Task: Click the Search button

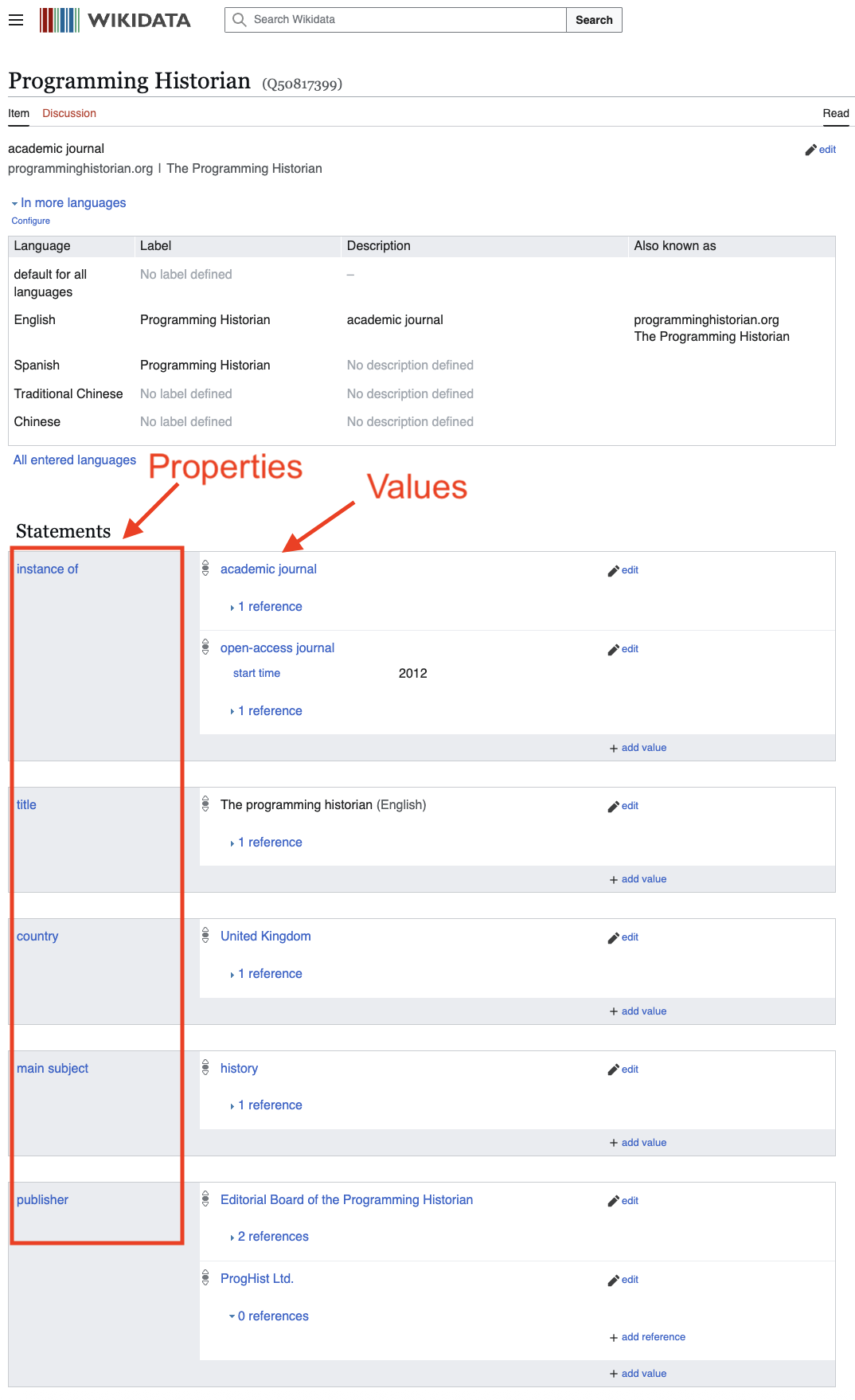Action: (x=594, y=20)
